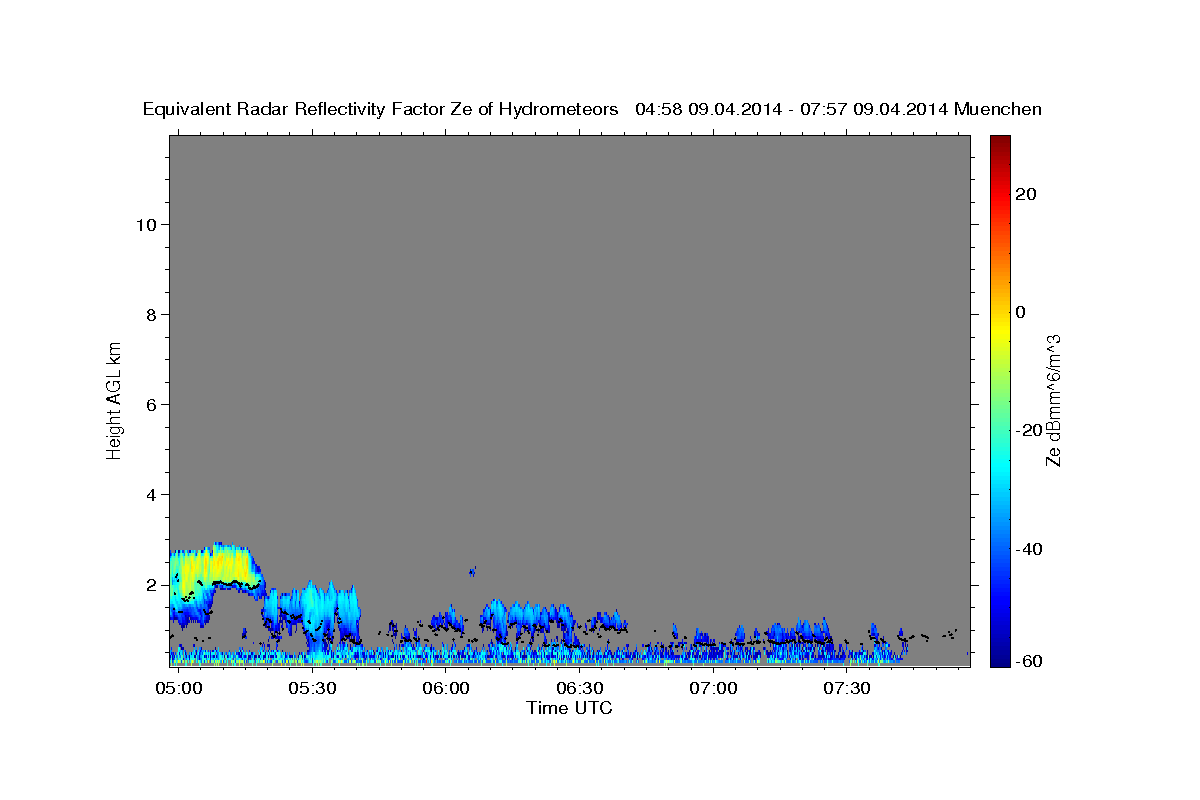Click the 'Time UTC' x-axis label

point(570,708)
